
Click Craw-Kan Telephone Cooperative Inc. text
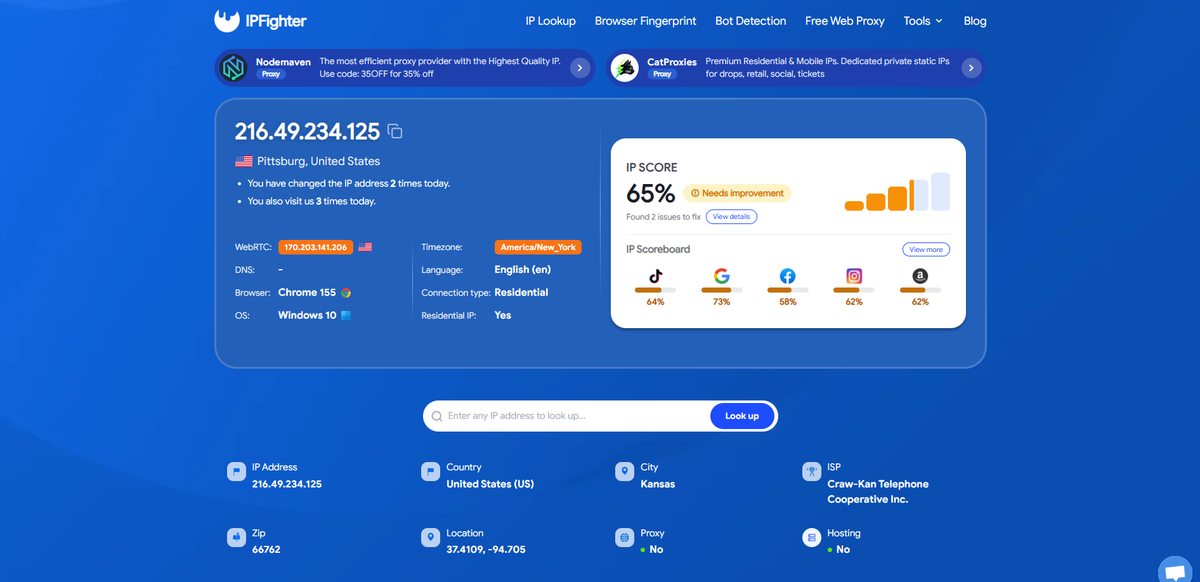(x=877, y=491)
